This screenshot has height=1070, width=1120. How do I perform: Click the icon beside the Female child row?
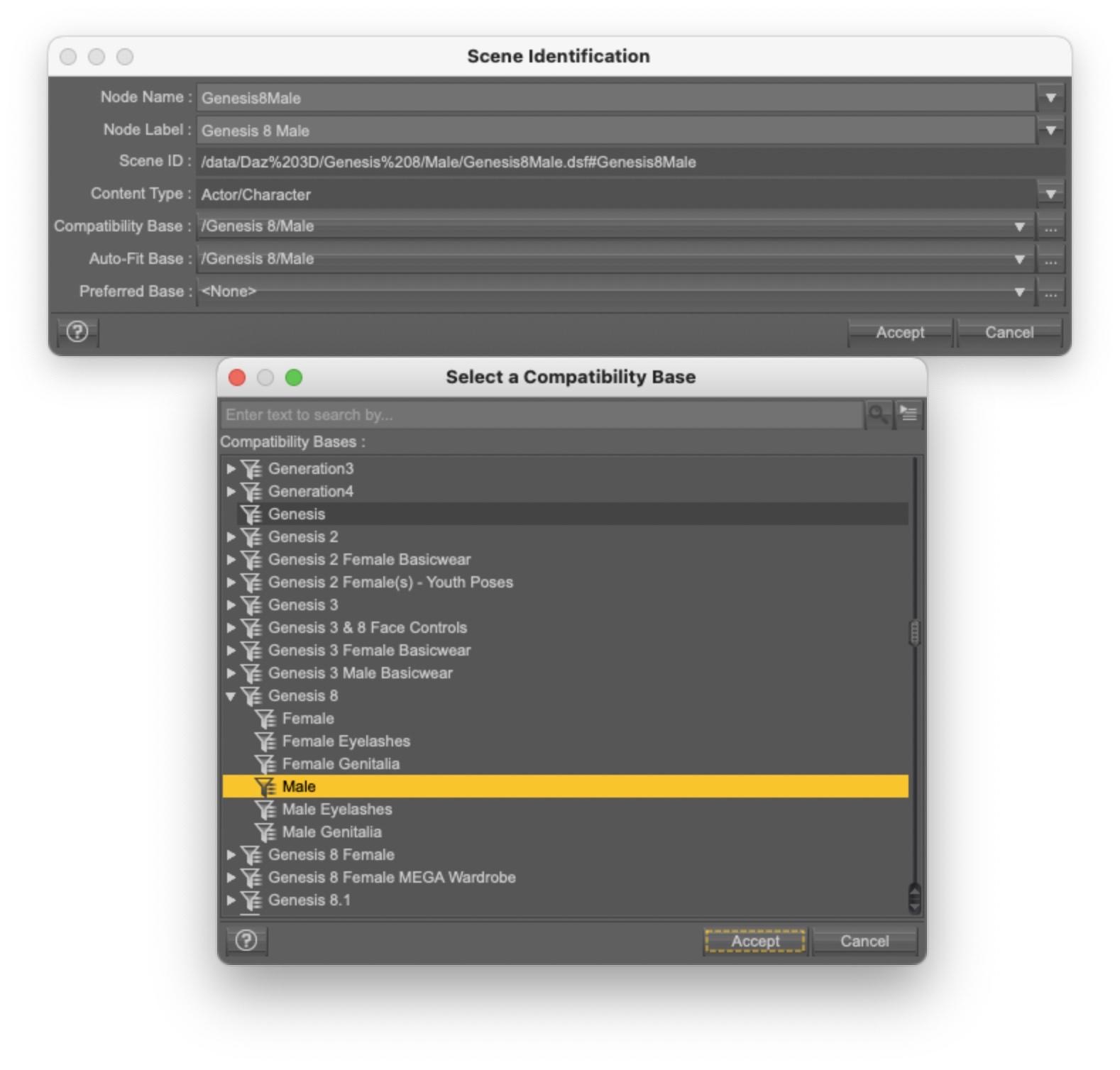265,719
